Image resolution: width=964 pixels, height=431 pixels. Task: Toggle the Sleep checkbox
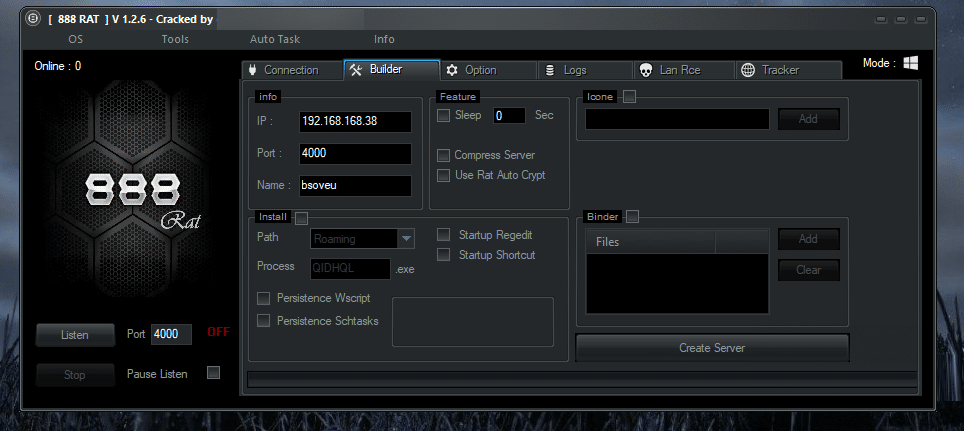point(443,116)
